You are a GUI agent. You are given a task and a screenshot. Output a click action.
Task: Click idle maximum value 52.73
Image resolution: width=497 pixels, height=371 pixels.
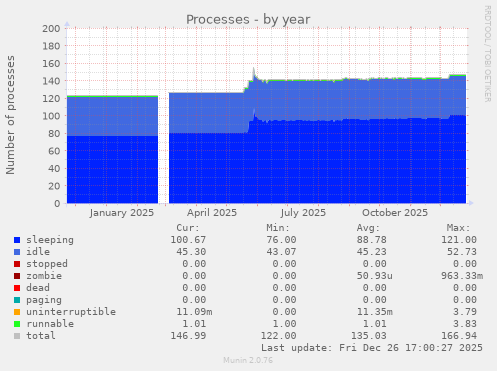tap(462, 252)
